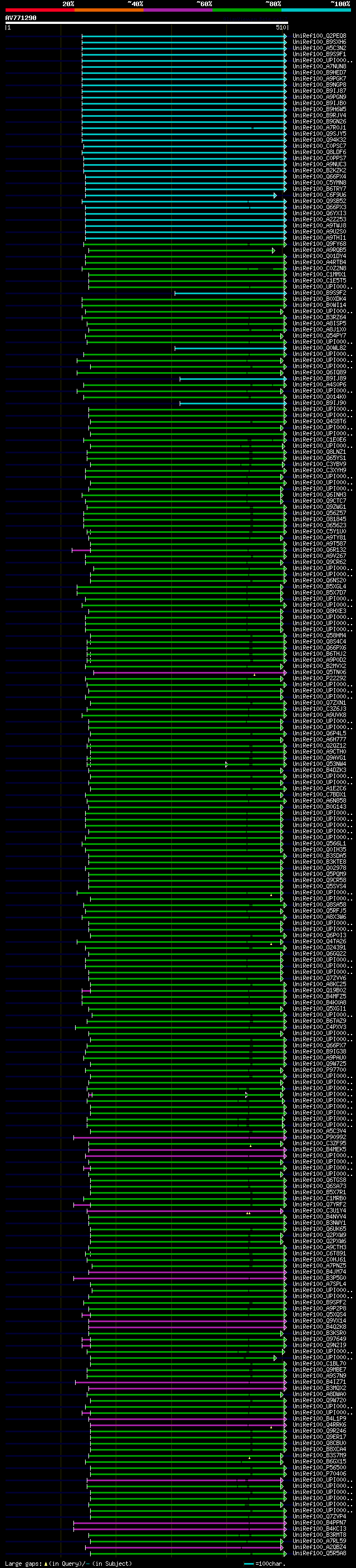Select hit label UniRef100_A7SPL4
Image resolution: width=356 pixels, height=1568 pixels.
coord(319,1284)
